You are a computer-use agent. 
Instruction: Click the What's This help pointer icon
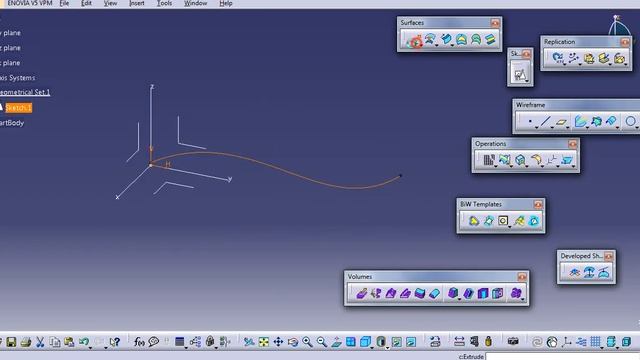pos(115,342)
